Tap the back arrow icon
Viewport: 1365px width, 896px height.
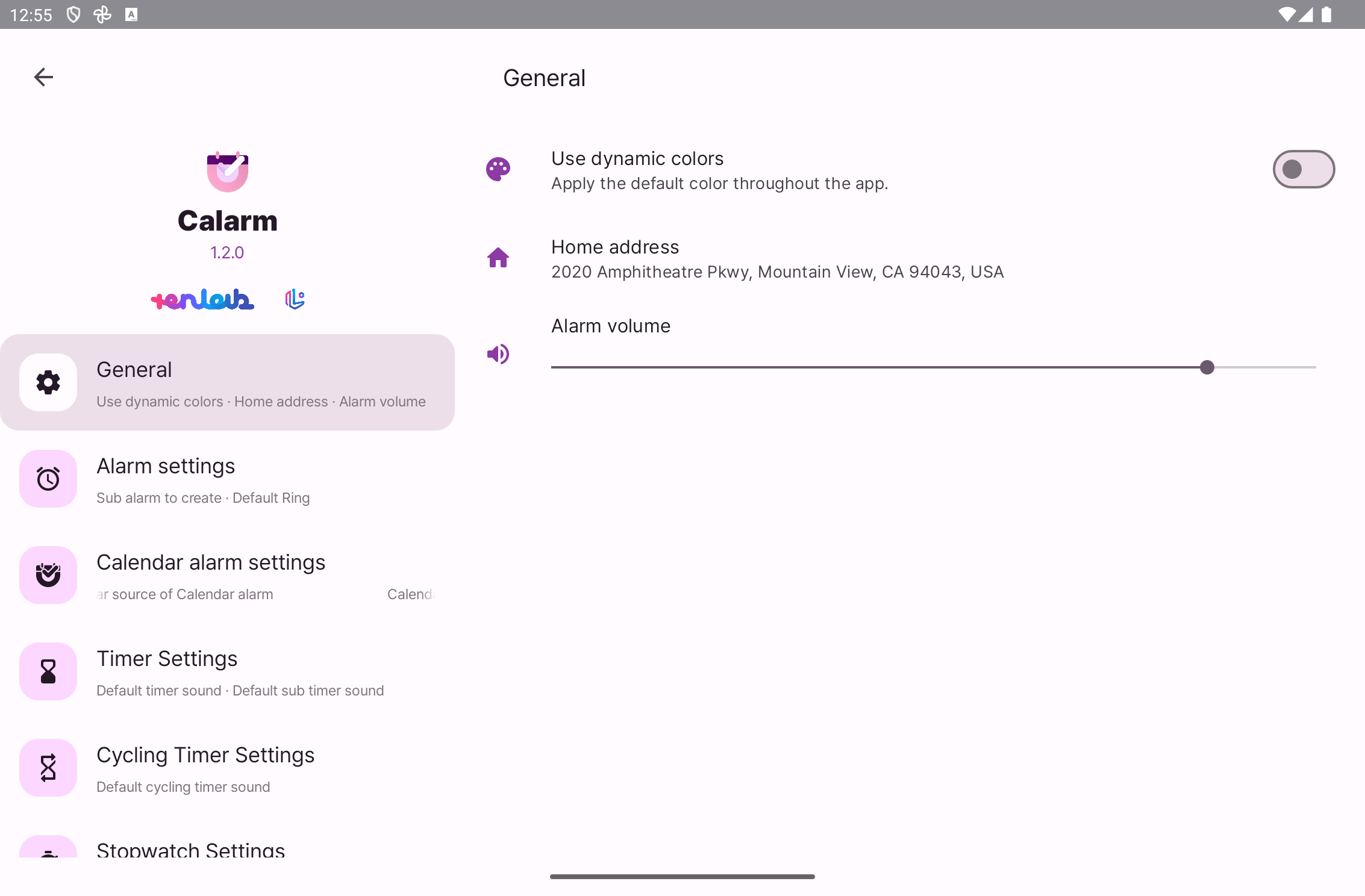tap(43, 77)
